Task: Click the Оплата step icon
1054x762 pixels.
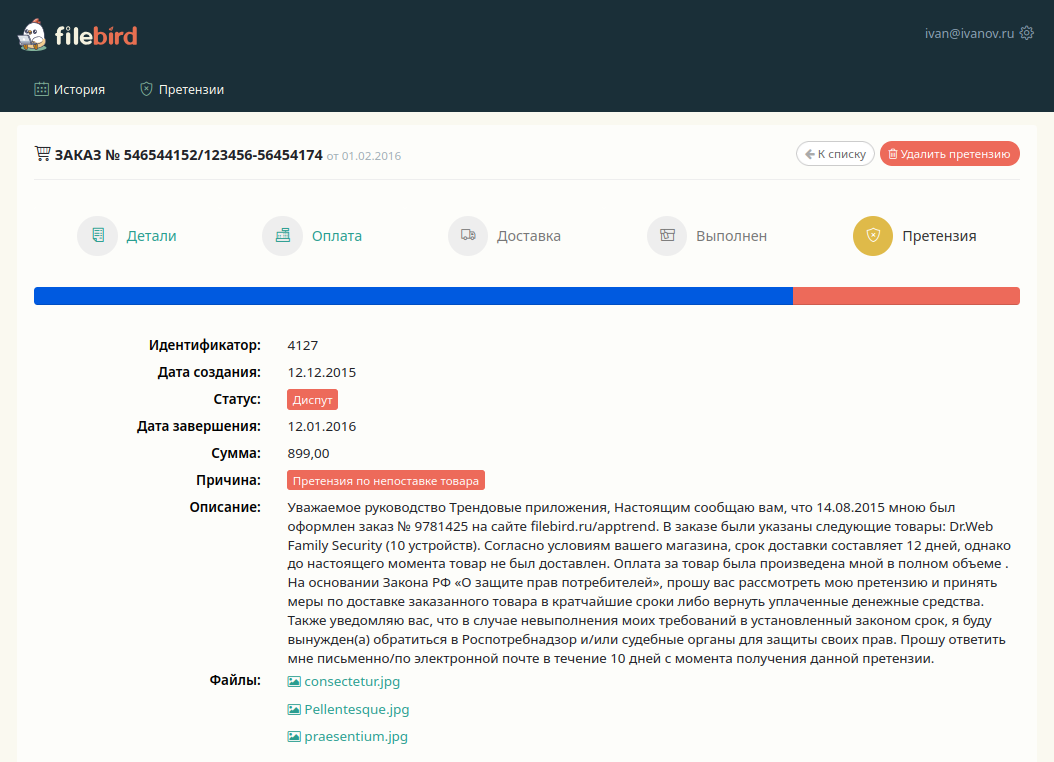Action: tap(282, 236)
